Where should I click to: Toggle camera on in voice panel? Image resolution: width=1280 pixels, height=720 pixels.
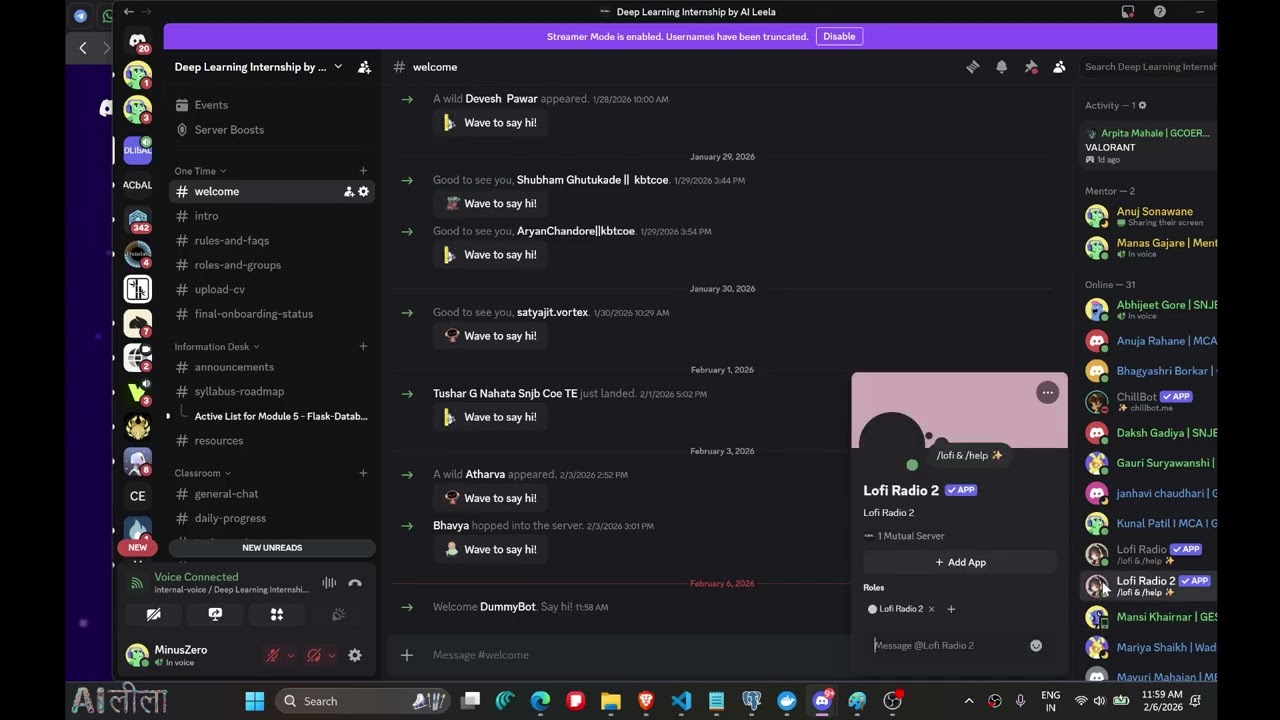[153, 614]
